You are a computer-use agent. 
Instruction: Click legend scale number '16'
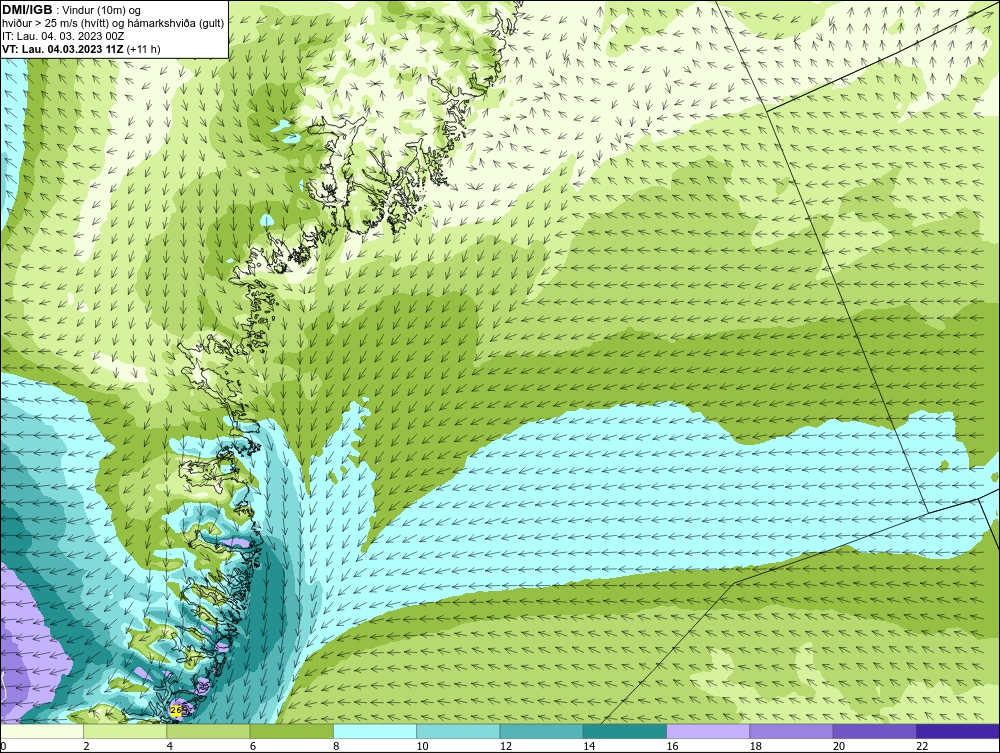point(672,747)
